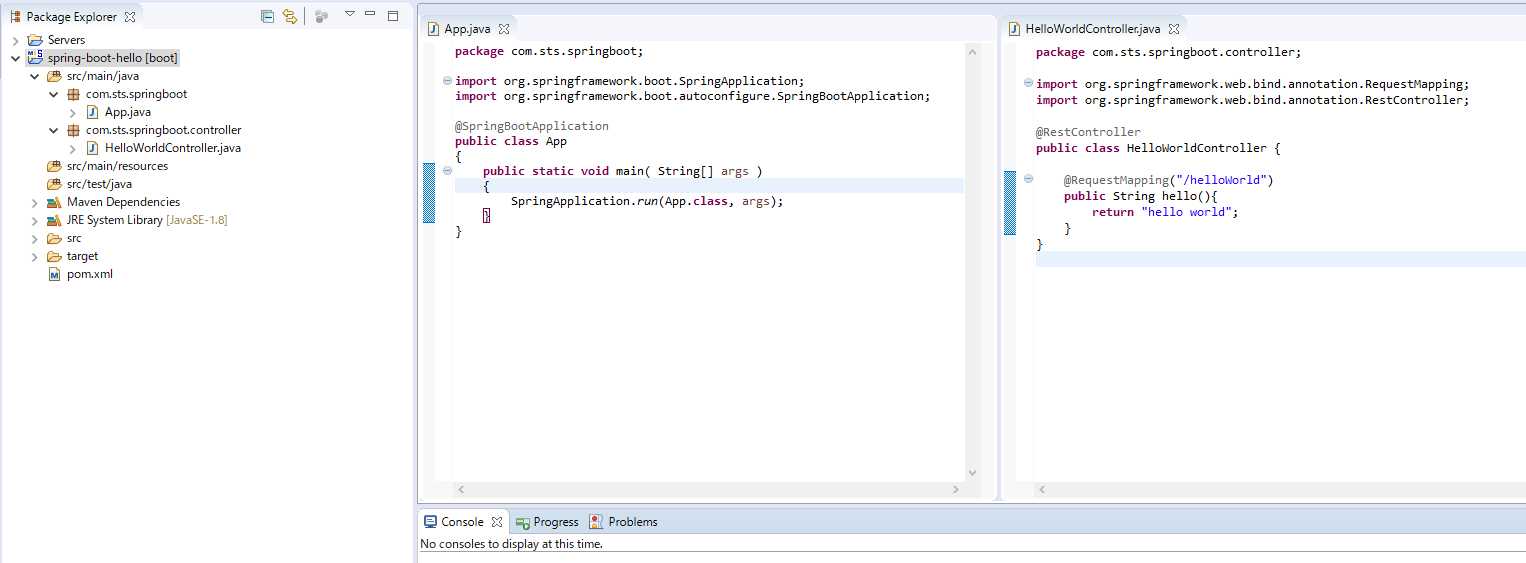
Task: Expand JRE System Library
Action: tap(34, 220)
